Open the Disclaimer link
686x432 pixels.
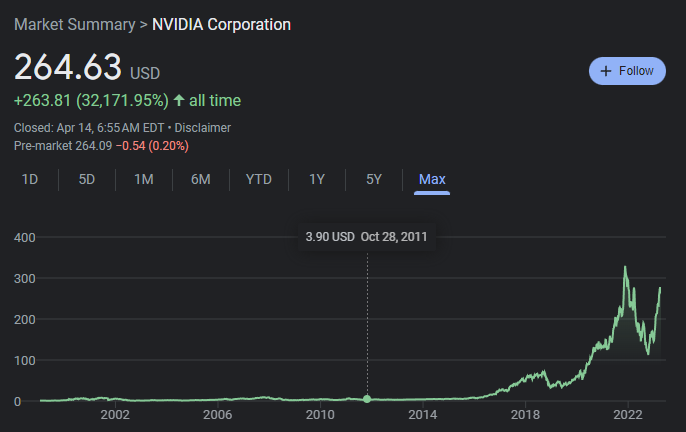(x=203, y=128)
